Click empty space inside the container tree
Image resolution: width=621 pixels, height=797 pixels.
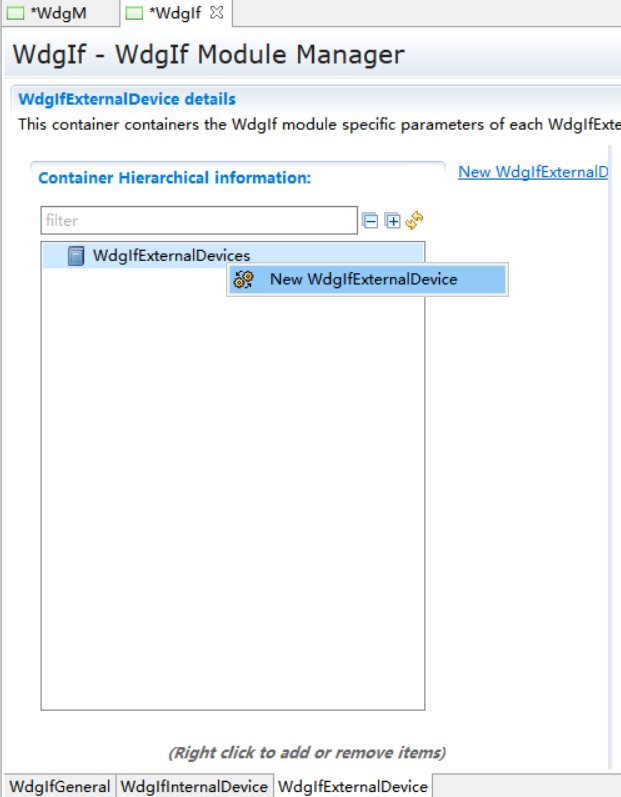click(232, 500)
